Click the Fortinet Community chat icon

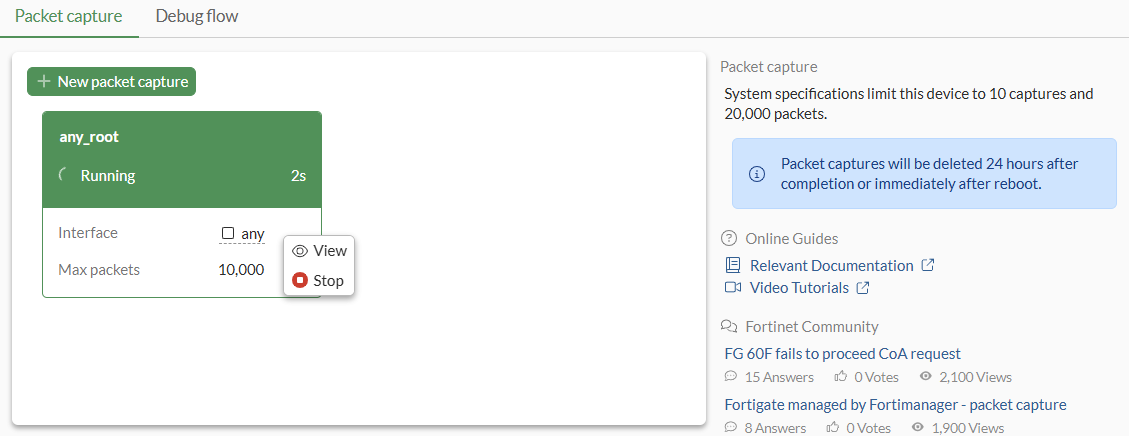729,327
